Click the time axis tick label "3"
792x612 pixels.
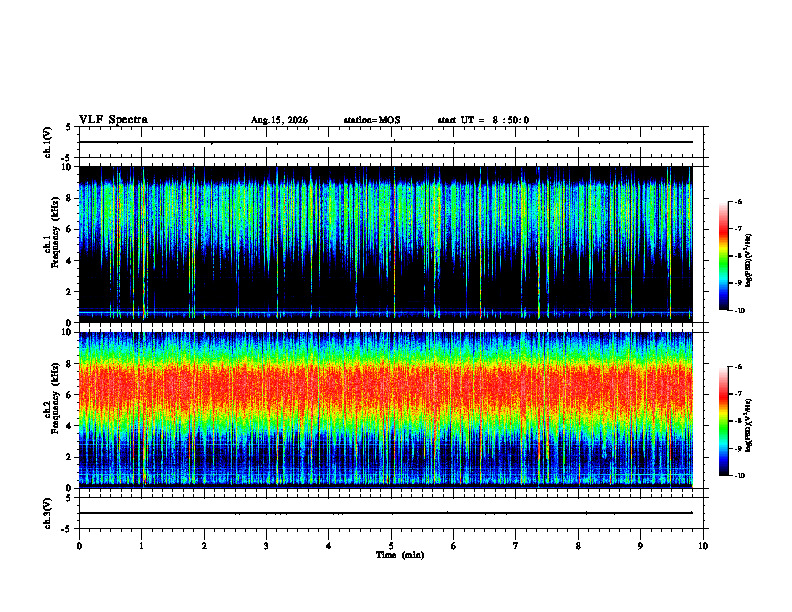[x=266, y=546]
